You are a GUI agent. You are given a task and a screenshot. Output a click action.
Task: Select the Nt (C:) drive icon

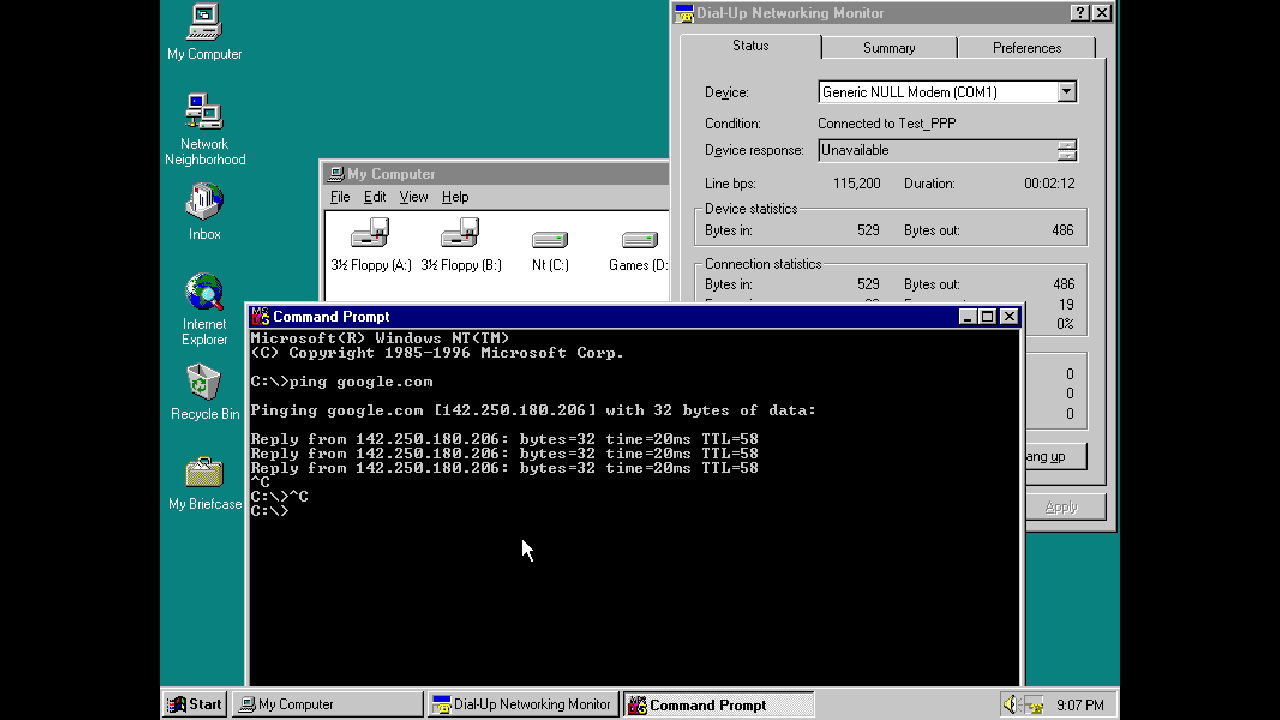point(550,250)
